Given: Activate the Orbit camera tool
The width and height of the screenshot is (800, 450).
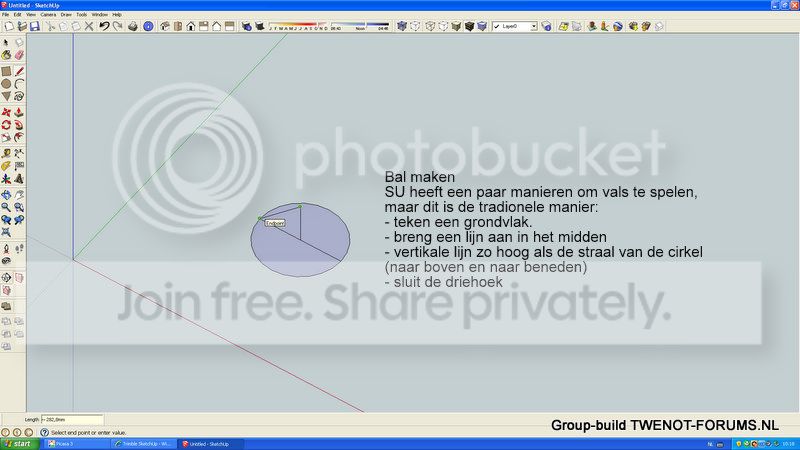Looking at the screenshot, I should [x=6, y=195].
